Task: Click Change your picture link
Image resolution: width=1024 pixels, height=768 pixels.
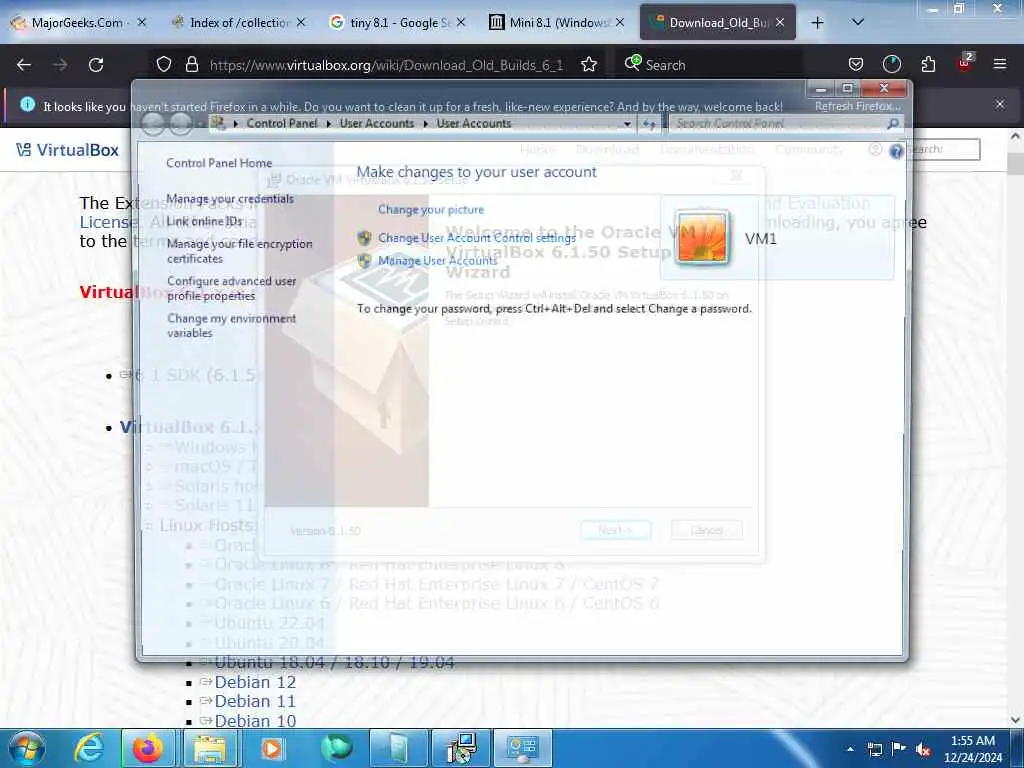Action: coord(431,210)
